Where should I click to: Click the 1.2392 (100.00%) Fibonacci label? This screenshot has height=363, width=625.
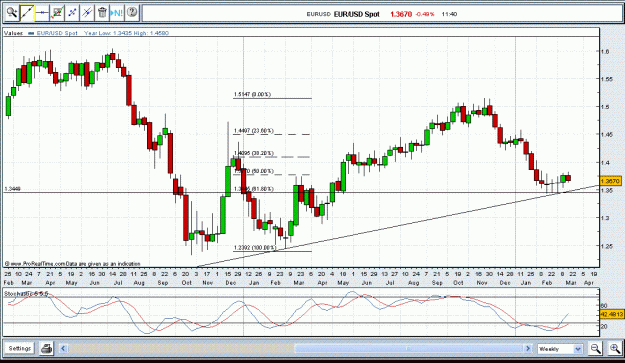pyautogui.click(x=255, y=247)
